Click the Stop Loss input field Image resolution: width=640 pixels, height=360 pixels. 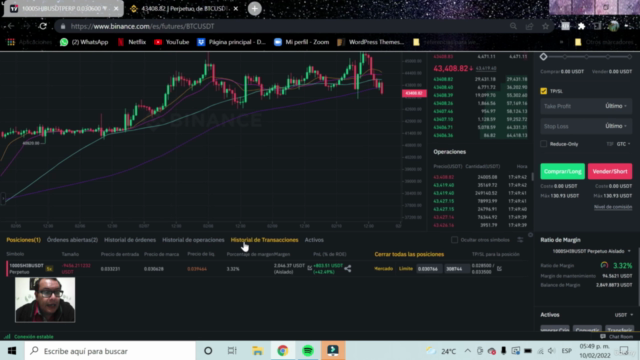coord(571,126)
